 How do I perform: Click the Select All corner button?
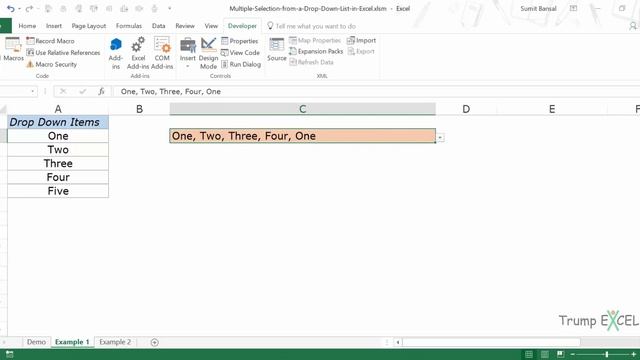(x=3, y=109)
